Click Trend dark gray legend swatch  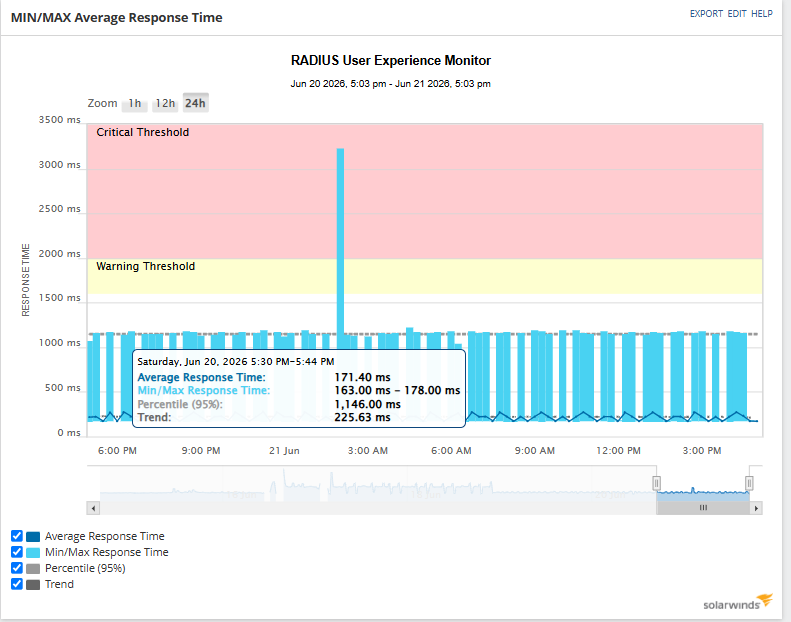pos(33,585)
